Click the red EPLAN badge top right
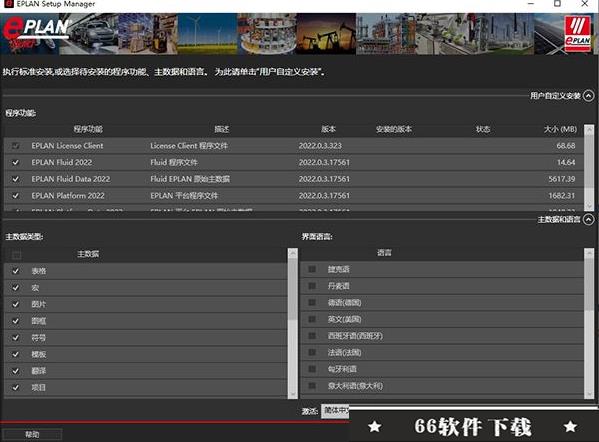This screenshot has width=599, height=442. [577, 34]
